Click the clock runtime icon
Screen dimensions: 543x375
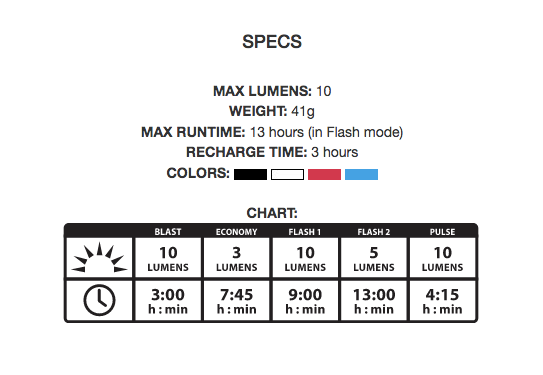click(99, 300)
